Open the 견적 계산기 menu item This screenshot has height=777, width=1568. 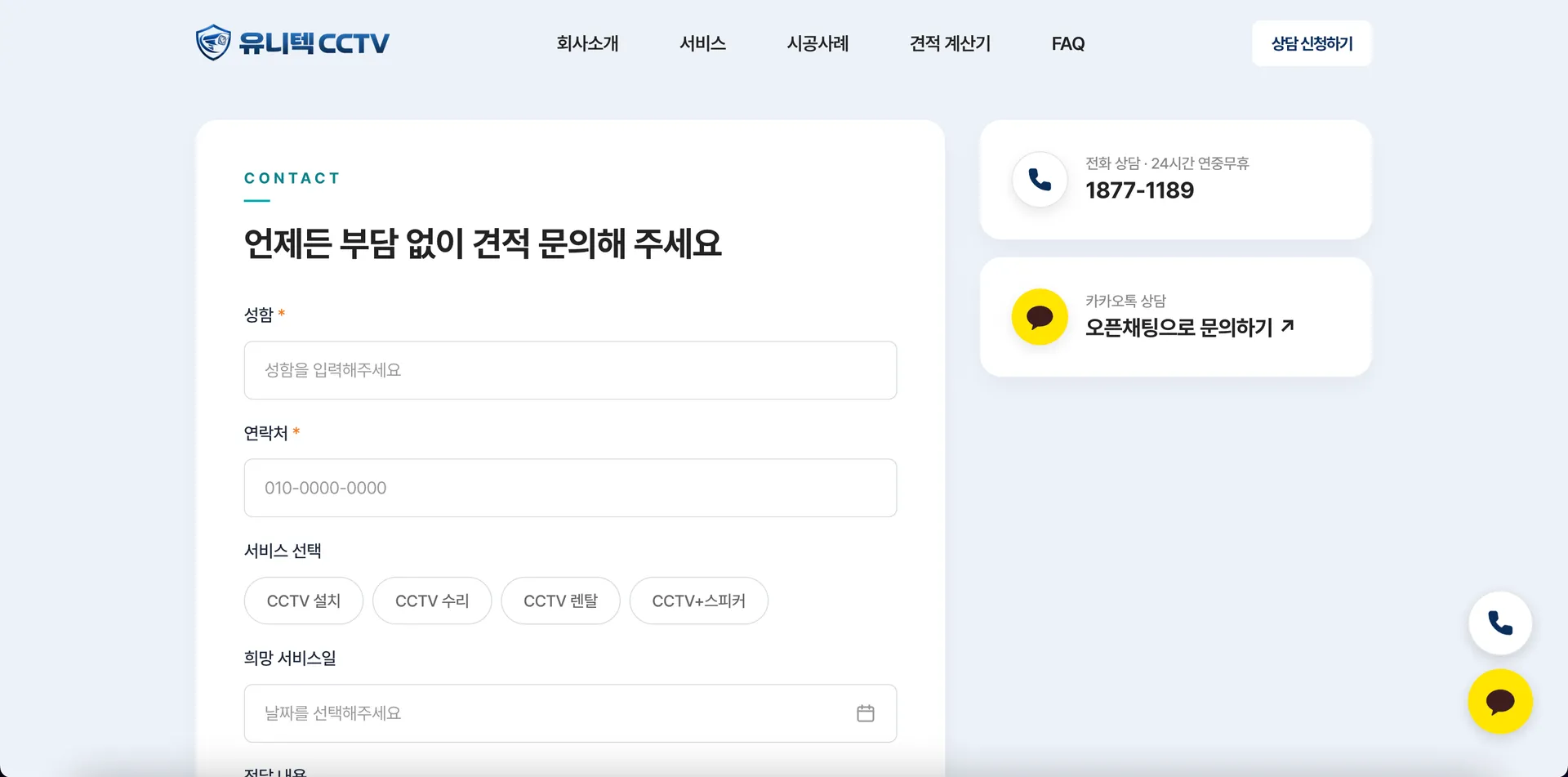click(x=950, y=43)
